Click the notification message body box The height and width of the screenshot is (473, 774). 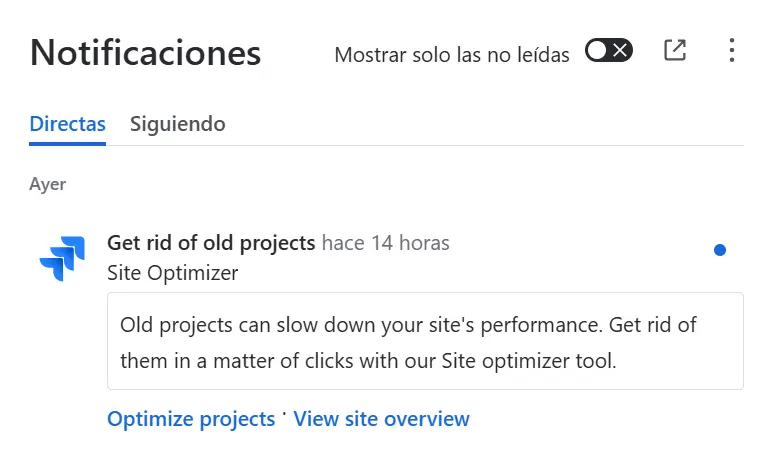tap(425, 341)
